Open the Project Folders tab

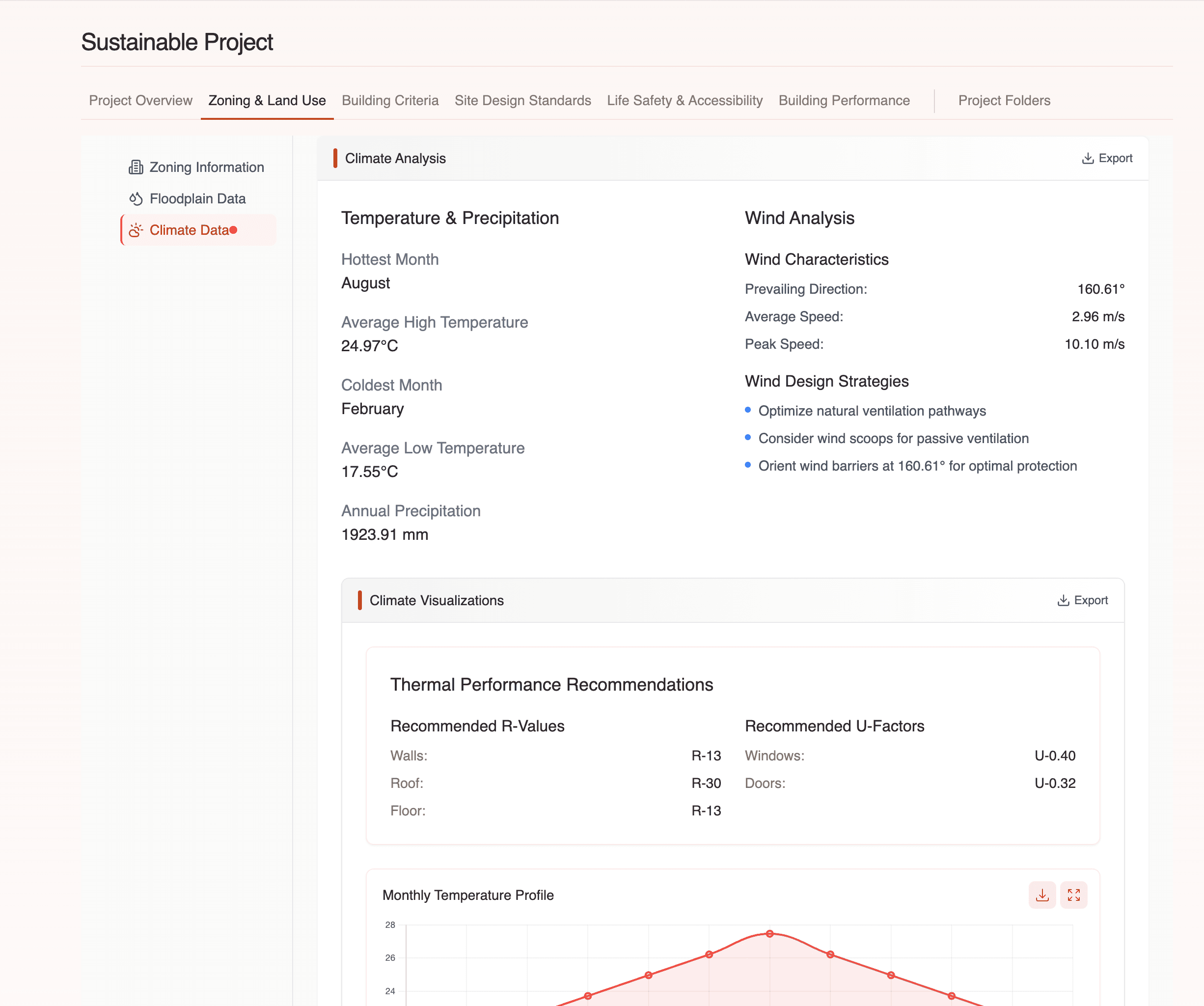(x=1004, y=100)
